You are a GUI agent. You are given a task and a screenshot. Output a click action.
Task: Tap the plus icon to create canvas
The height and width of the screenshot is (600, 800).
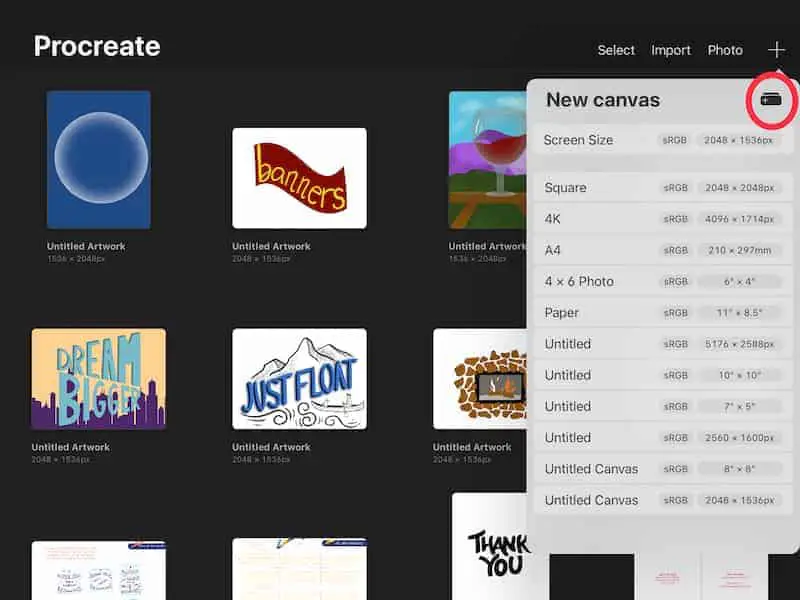pyautogui.click(x=777, y=49)
